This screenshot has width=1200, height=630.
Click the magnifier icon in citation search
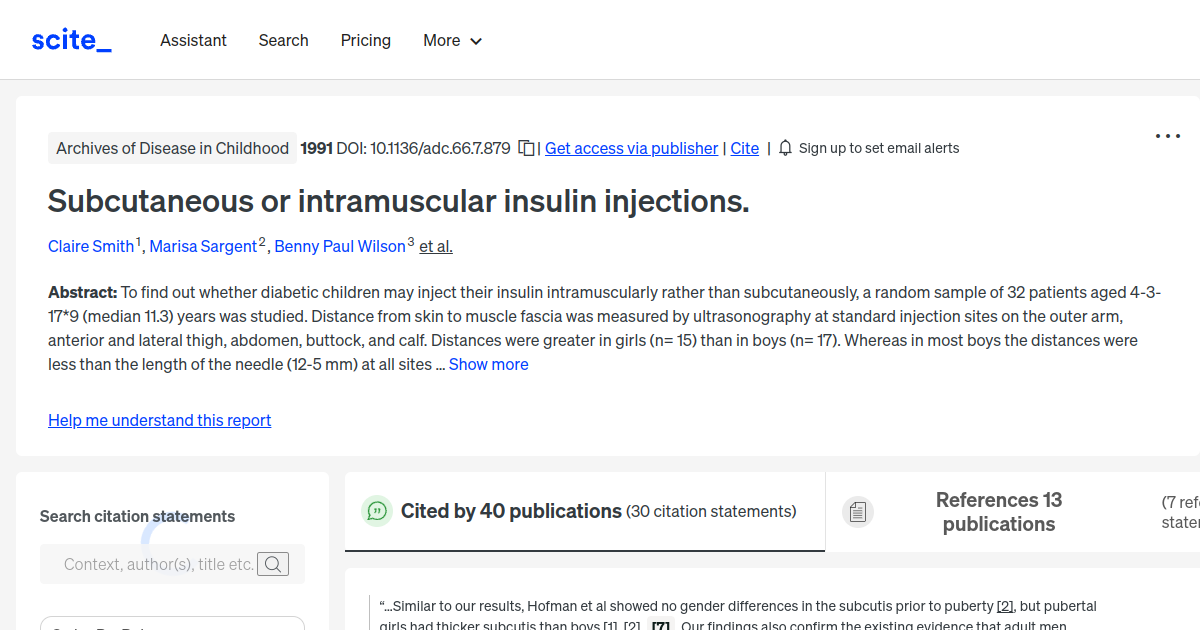(x=273, y=563)
